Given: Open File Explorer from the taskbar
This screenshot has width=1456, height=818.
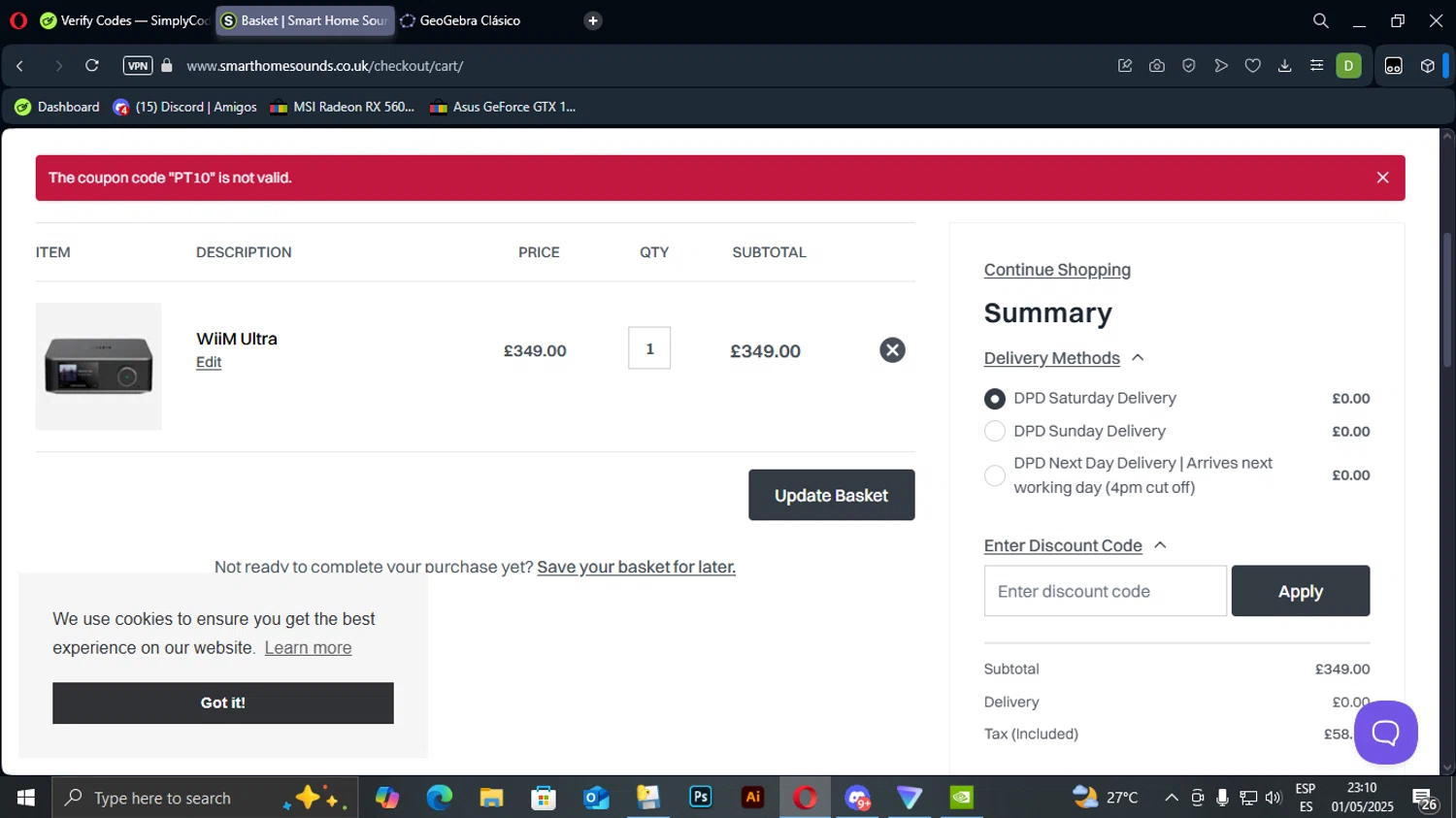Looking at the screenshot, I should tap(491, 798).
